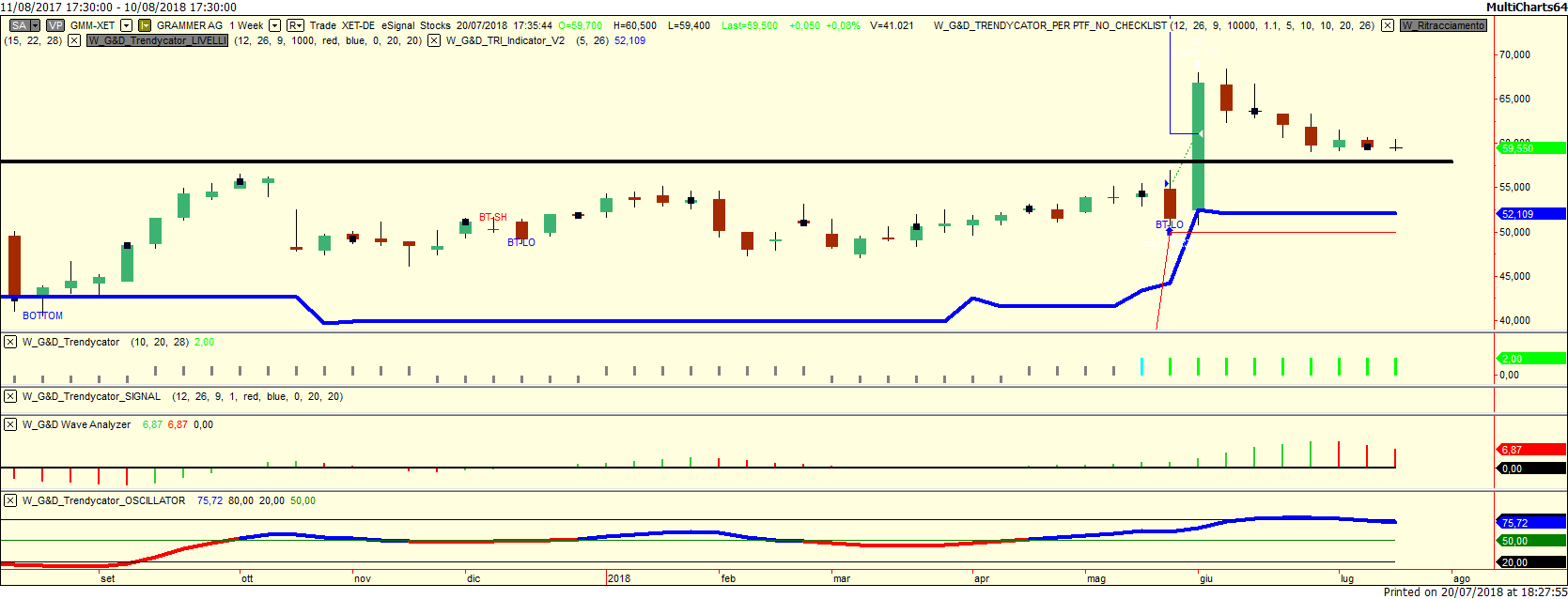Close the W_G&D_Trendycator_OSCILLATOR subchart
The image size is (1568, 599).
point(10,500)
